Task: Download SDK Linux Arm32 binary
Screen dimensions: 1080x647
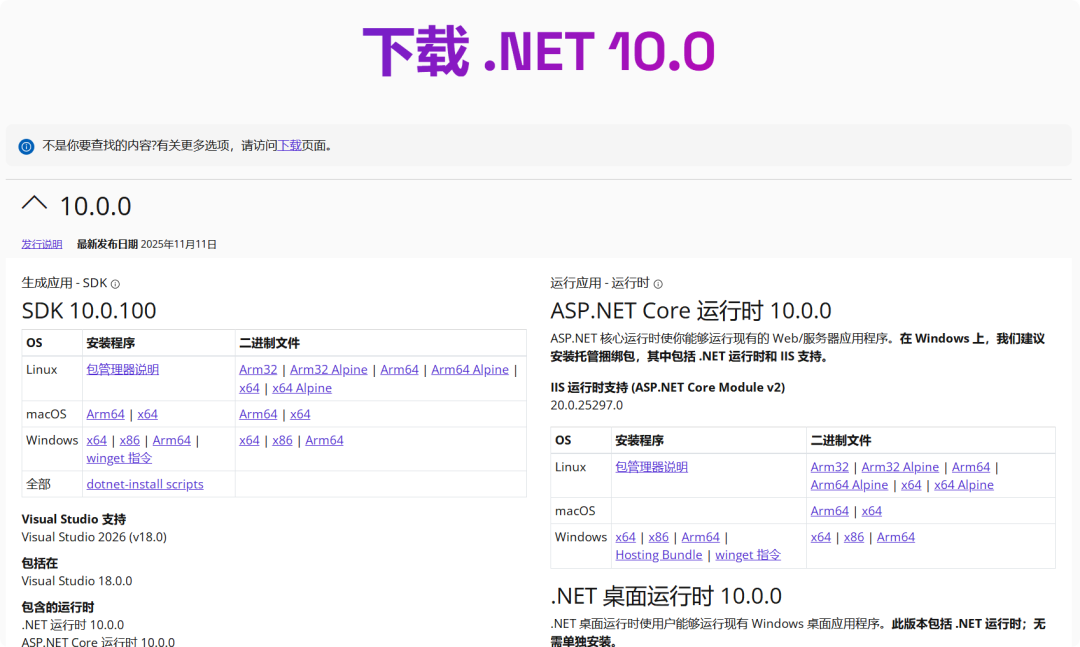Action: [258, 369]
